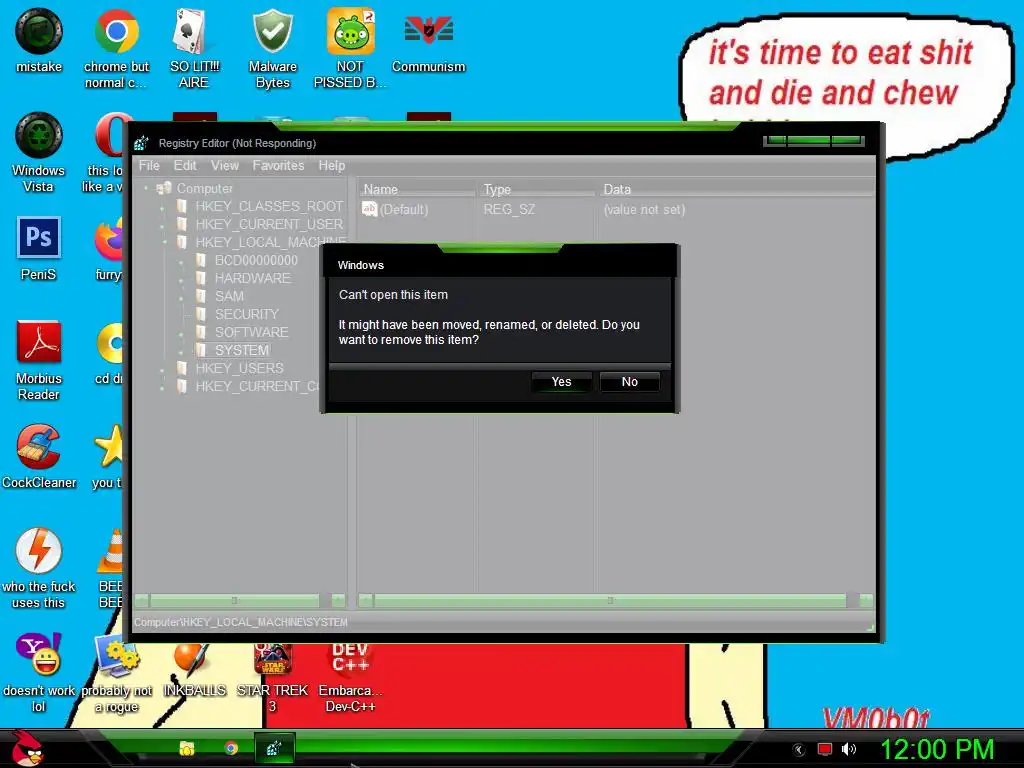Open the CockCleaner desktop icon
The image size is (1024, 768).
(x=39, y=456)
